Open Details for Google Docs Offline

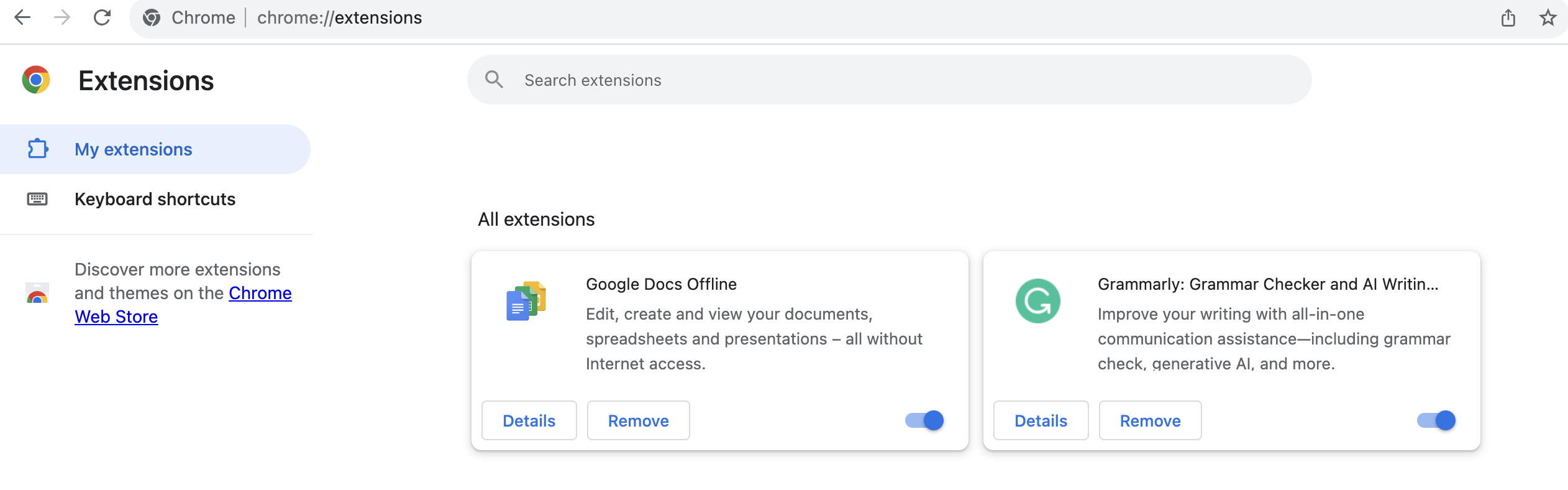529,421
